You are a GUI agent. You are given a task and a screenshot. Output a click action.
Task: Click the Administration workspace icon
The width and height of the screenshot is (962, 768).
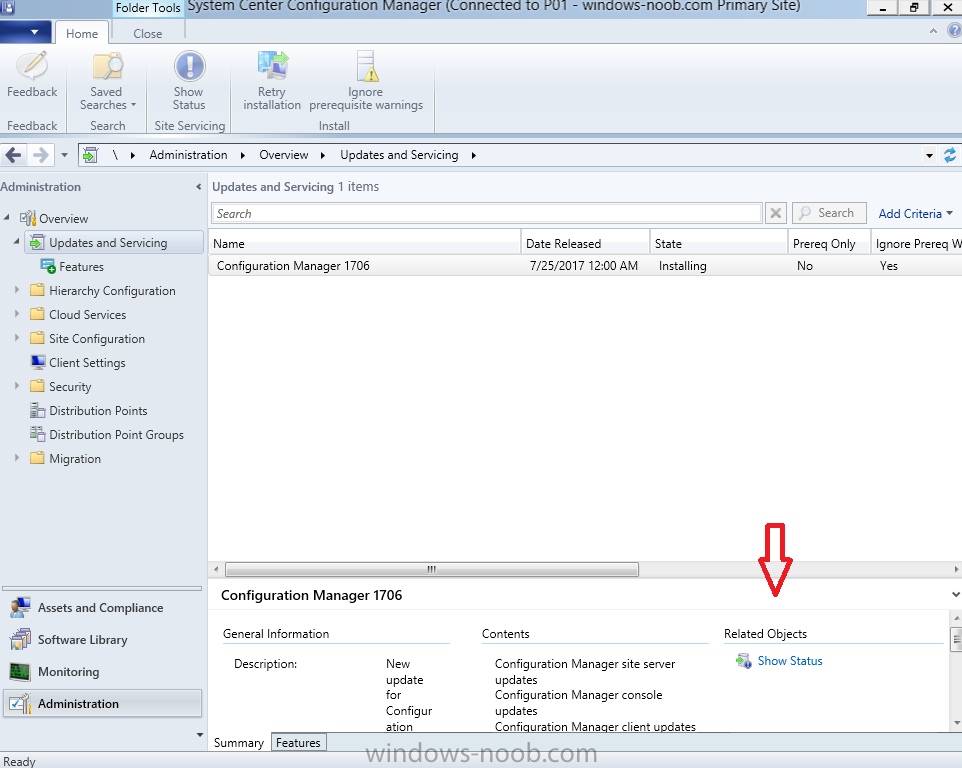tap(20, 704)
